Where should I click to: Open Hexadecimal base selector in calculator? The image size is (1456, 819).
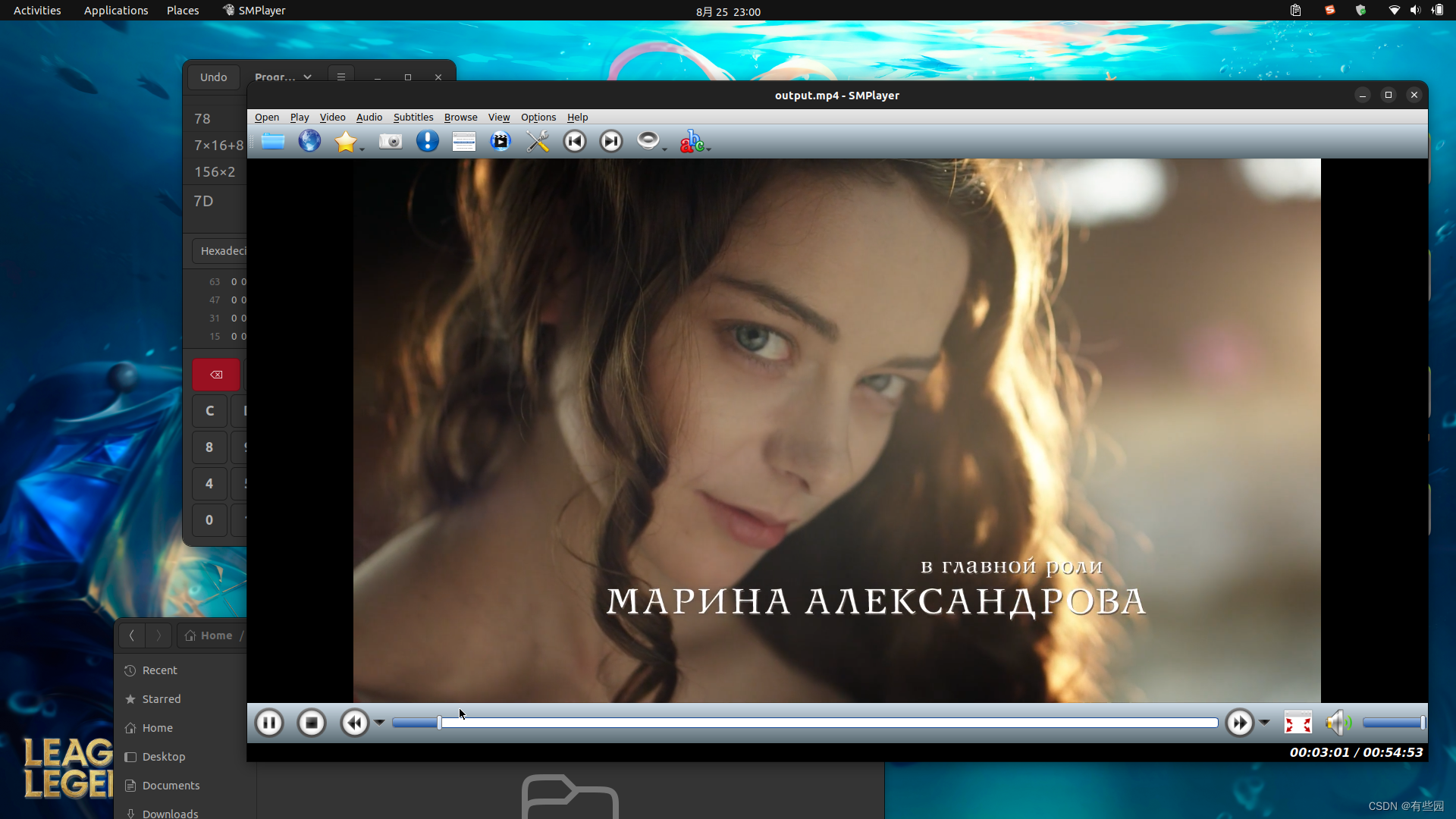point(220,251)
